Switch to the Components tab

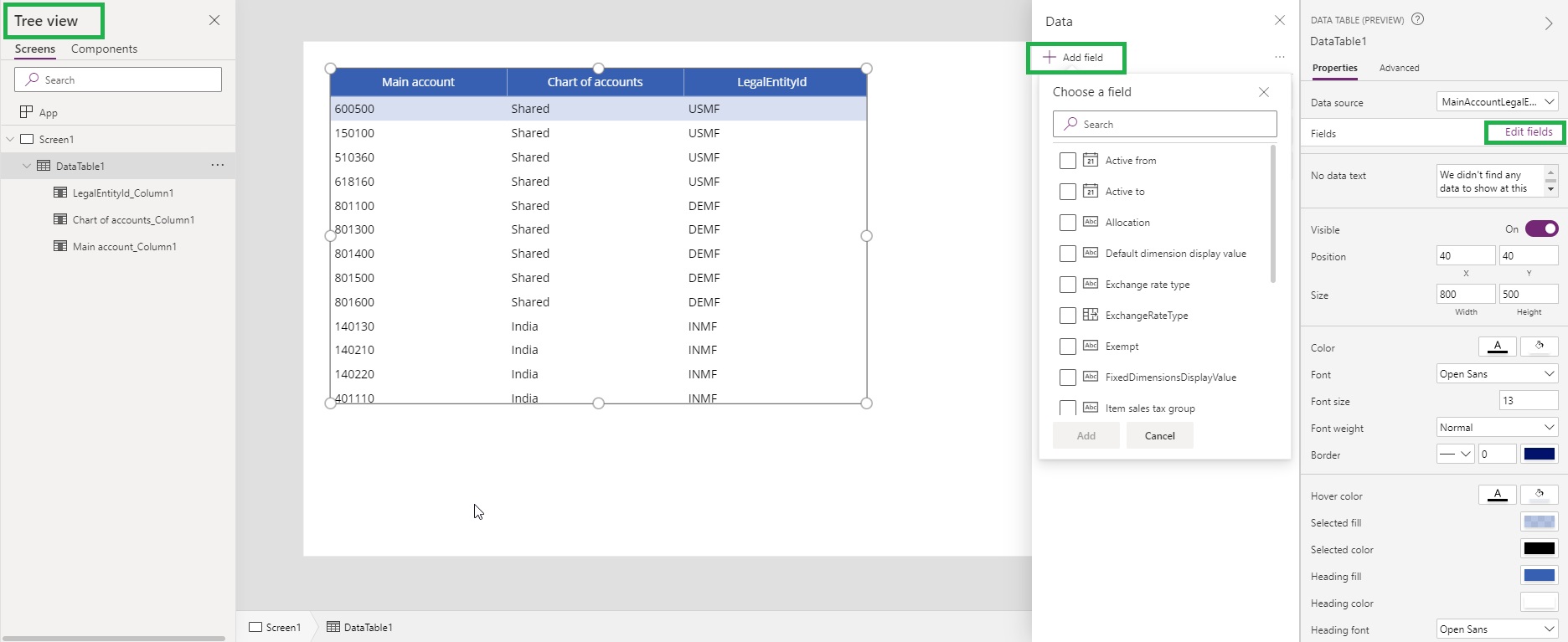pos(104,49)
